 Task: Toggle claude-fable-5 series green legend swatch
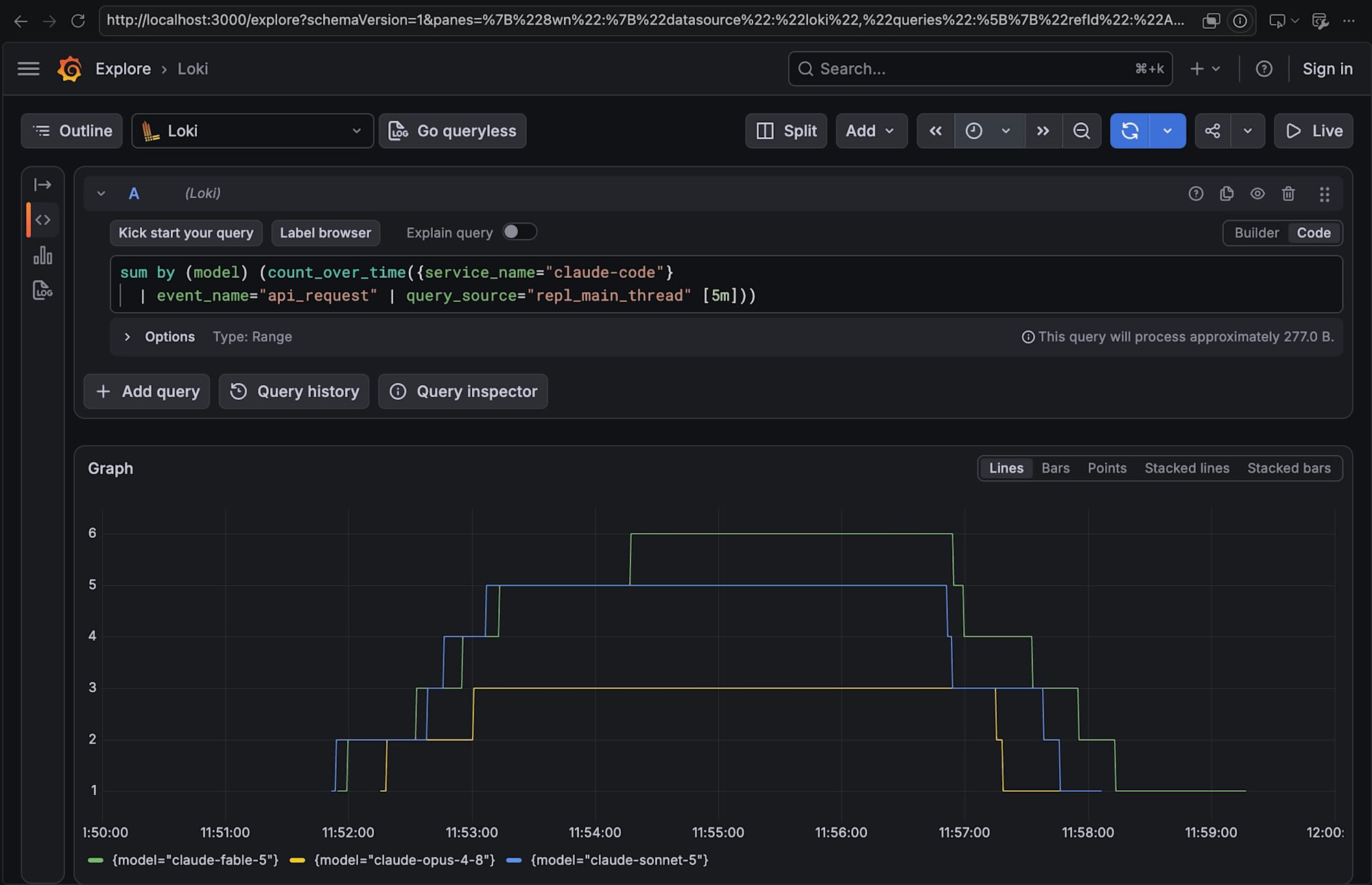click(x=95, y=860)
